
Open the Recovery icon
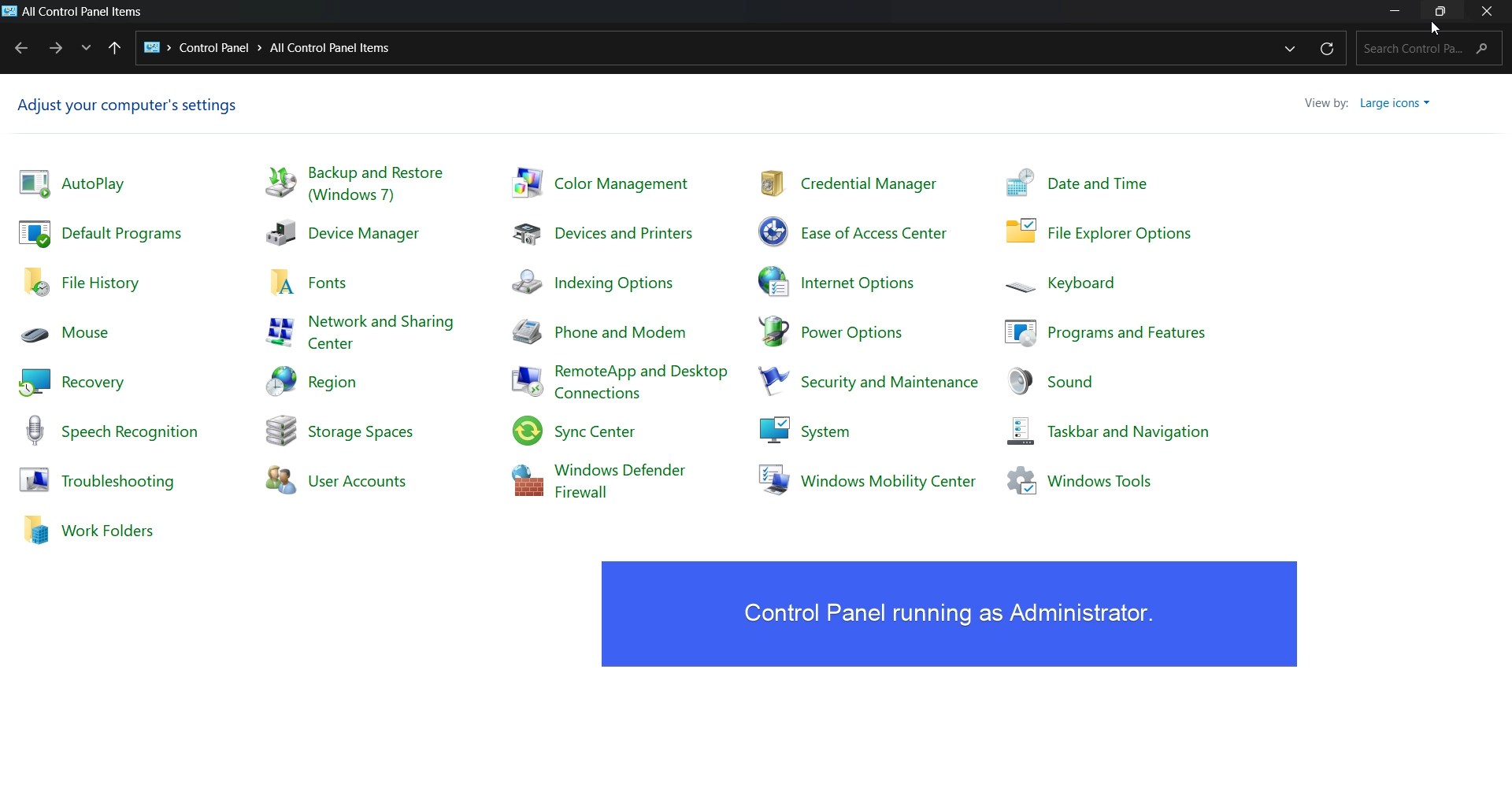point(34,383)
